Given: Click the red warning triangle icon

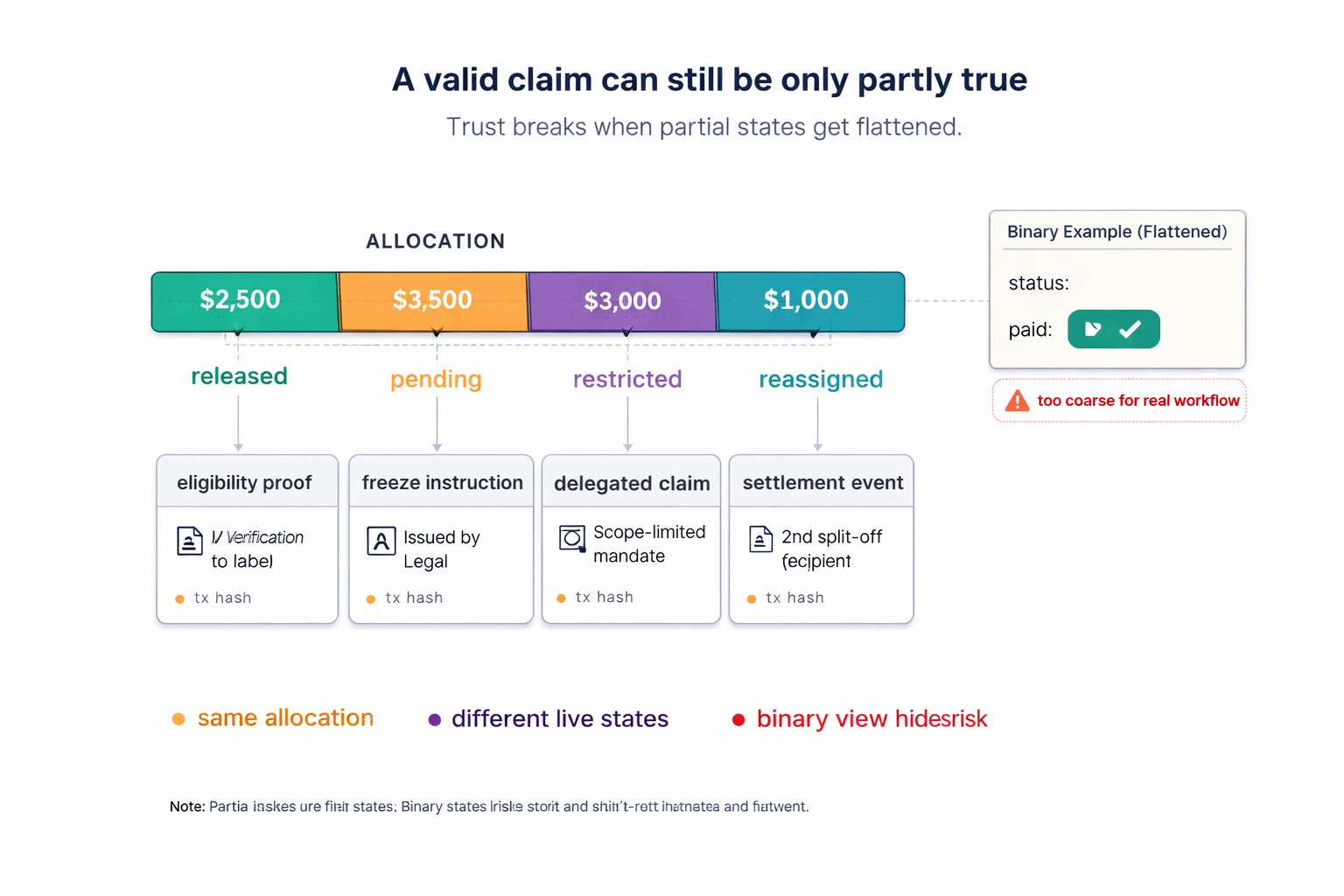Looking at the screenshot, I should [x=1017, y=401].
